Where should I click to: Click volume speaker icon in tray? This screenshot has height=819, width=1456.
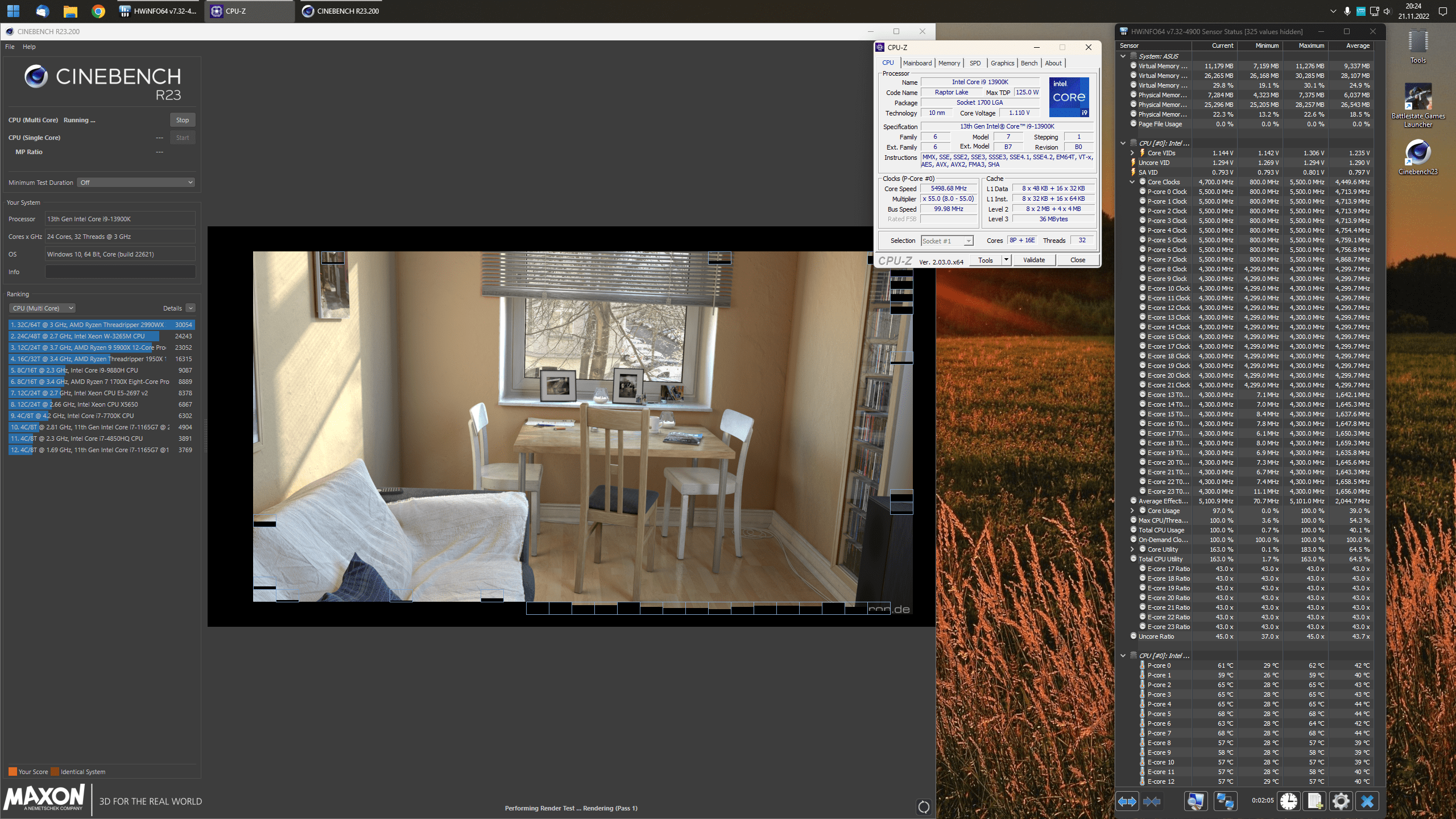coord(1387,11)
